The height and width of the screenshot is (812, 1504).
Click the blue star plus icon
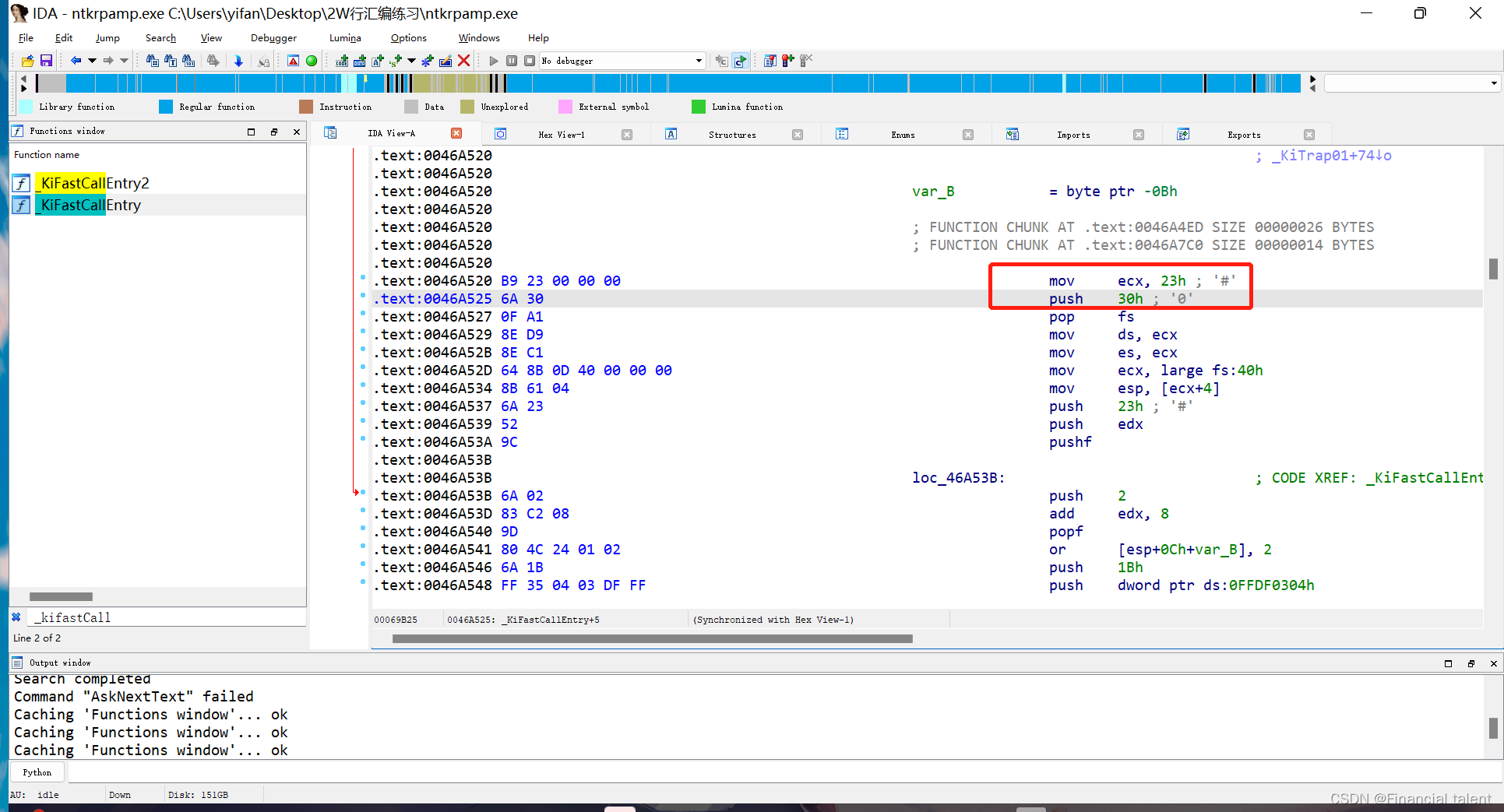pyautogui.click(x=427, y=61)
